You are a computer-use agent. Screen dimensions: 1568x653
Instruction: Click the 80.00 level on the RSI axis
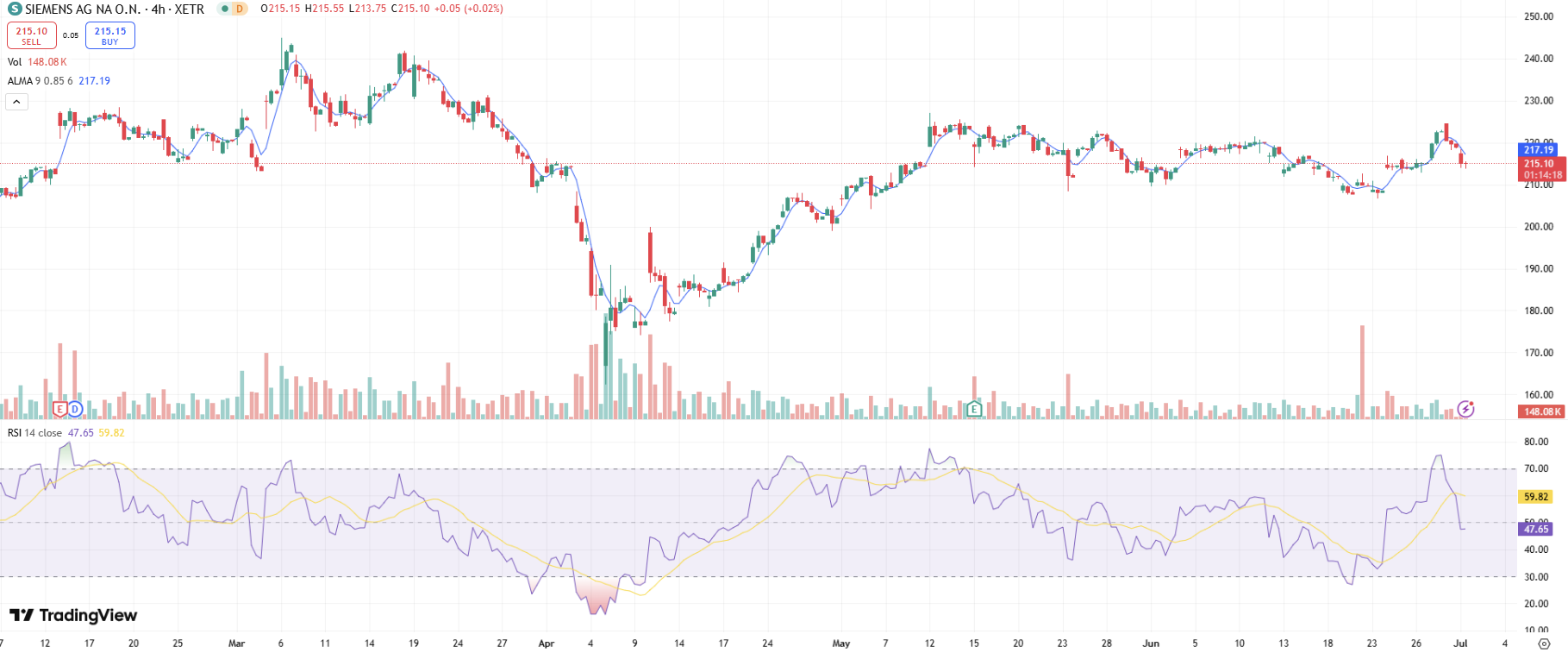[1536, 442]
